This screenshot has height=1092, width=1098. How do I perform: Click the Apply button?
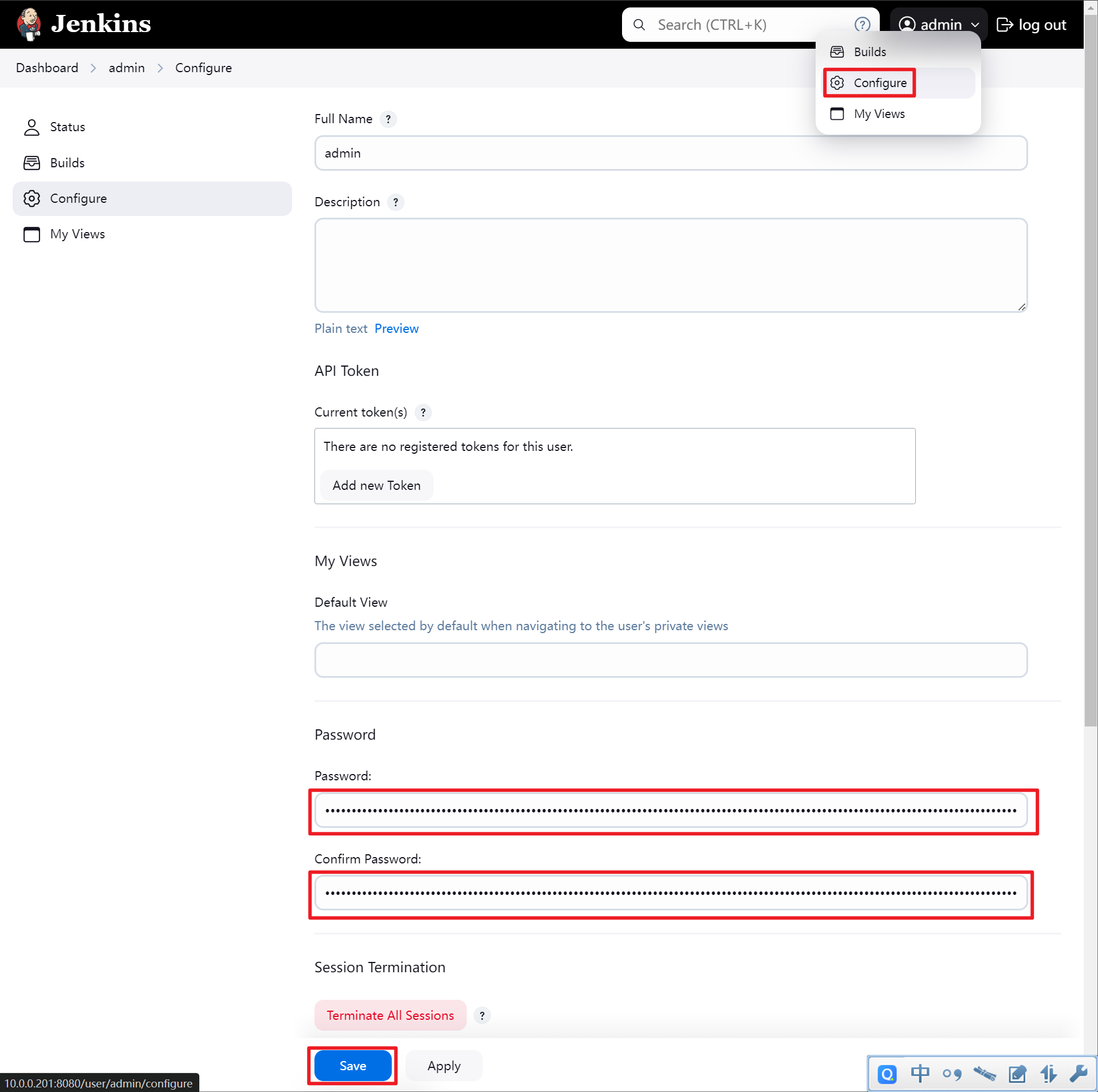[444, 1066]
